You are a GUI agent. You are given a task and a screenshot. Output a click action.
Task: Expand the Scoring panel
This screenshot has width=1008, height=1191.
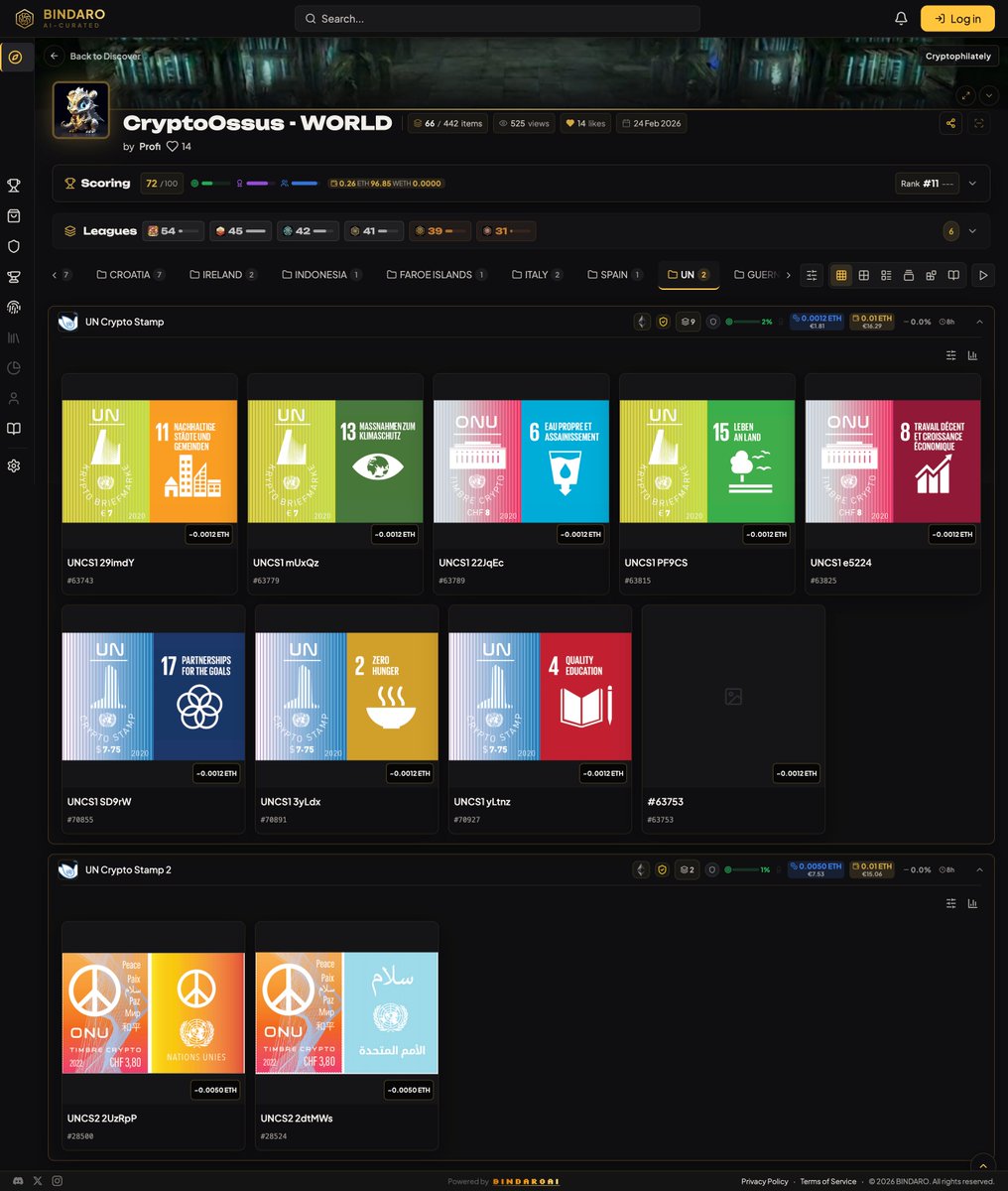click(972, 184)
